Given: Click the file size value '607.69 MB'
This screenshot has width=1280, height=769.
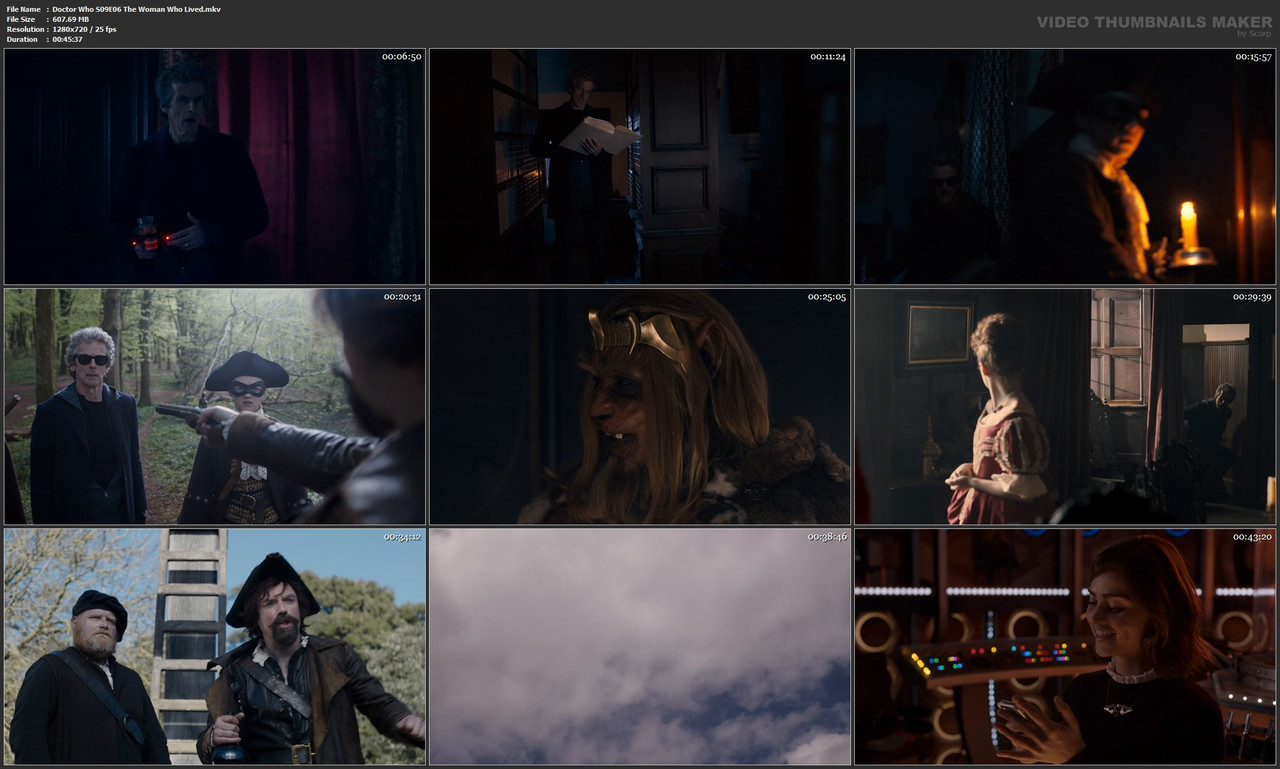Looking at the screenshot, I should 71,19.
